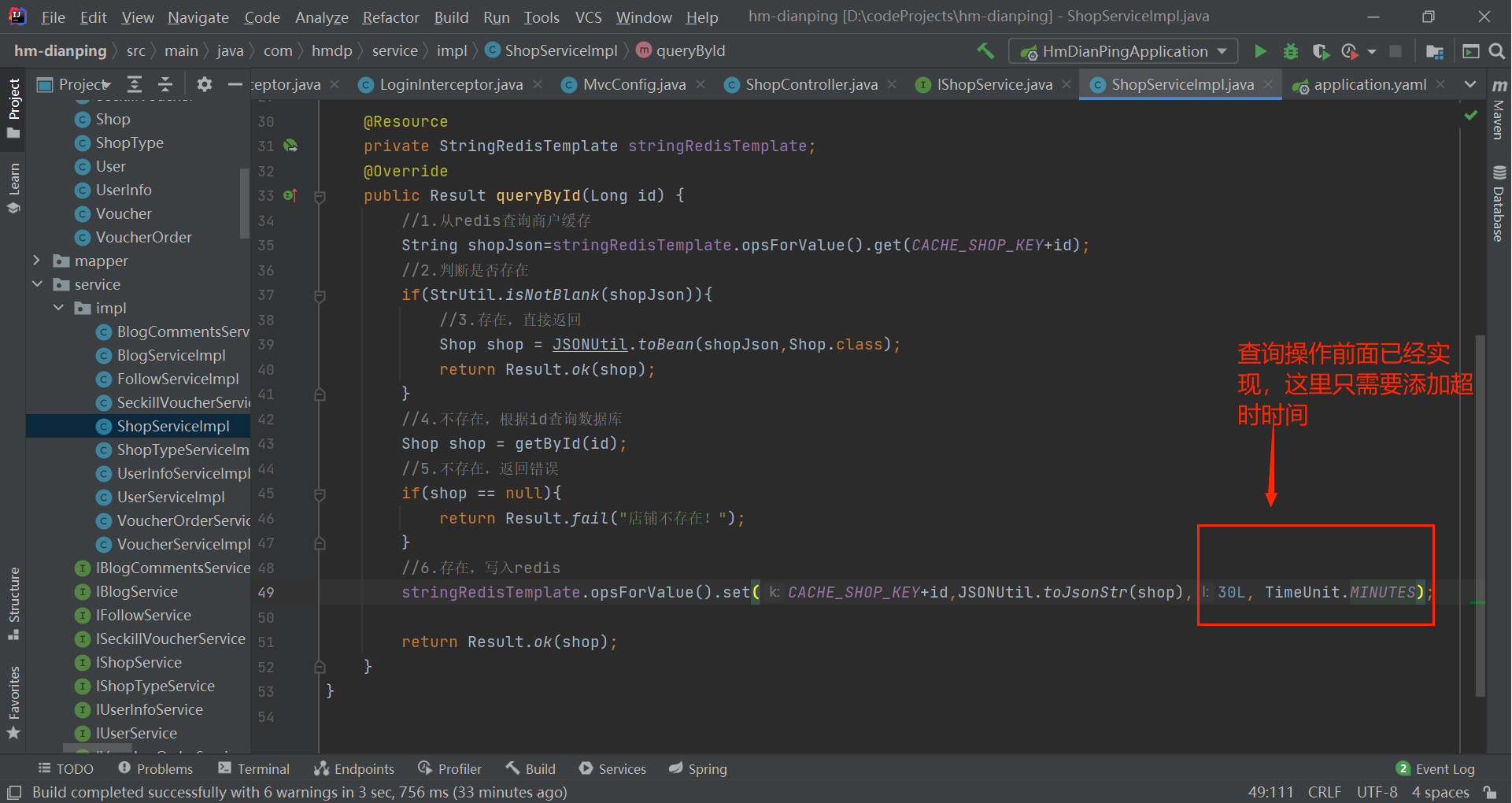Fold the queryById method at line 33

[x=320, y=196]
